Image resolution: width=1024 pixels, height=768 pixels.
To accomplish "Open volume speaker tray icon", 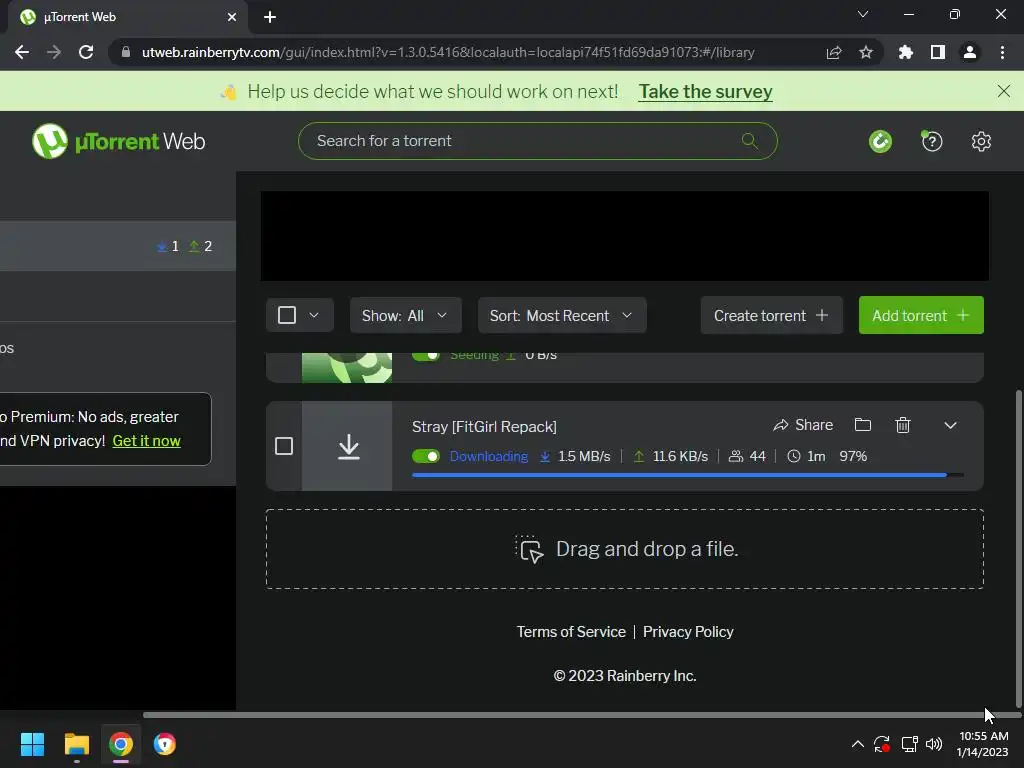I will (x=934, y=744).
